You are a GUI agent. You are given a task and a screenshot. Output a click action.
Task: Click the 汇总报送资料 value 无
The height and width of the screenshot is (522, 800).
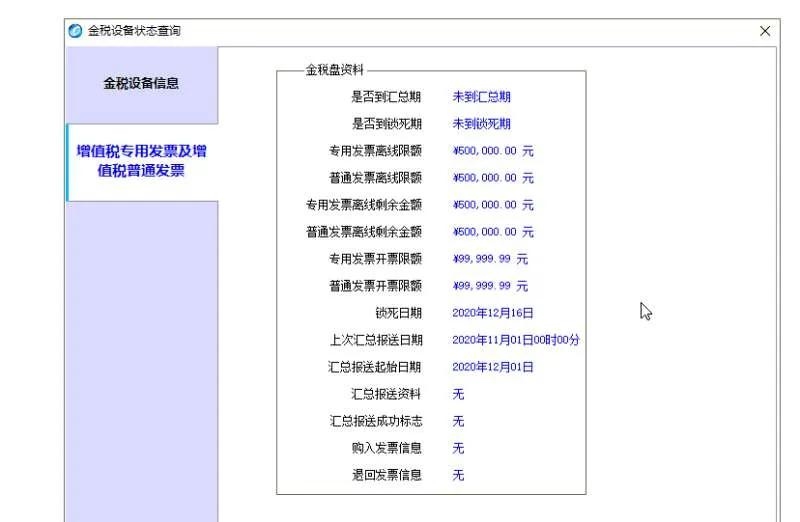coord(458,394)
